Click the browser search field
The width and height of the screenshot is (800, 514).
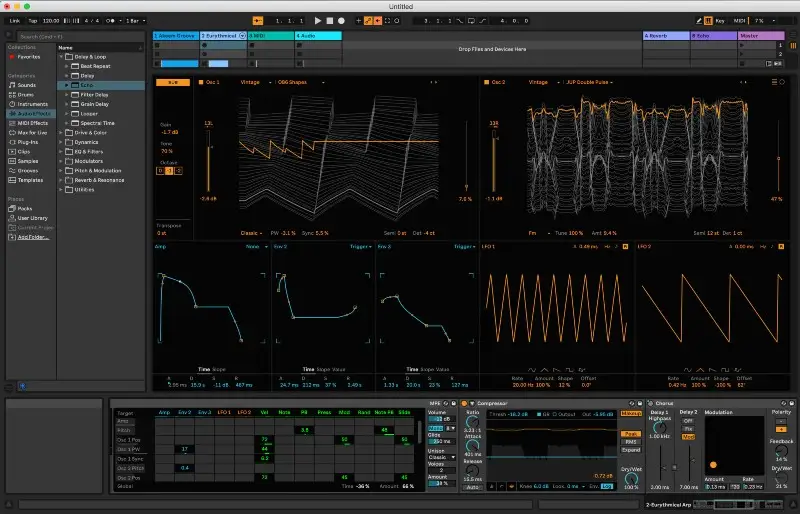pyautogui.click(x=80, y=37)
